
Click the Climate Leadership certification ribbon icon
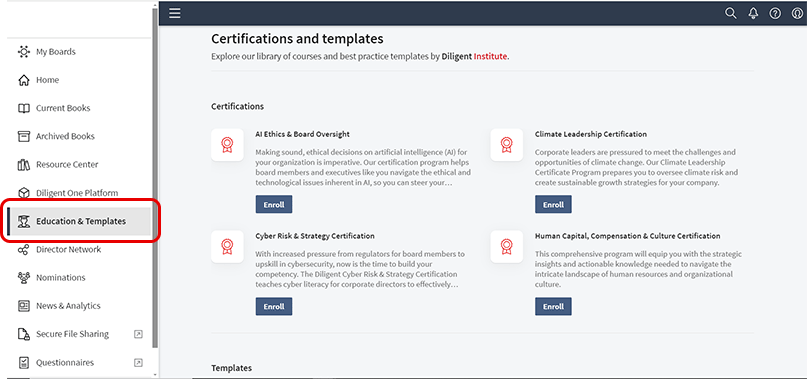[x=506, y=145]
